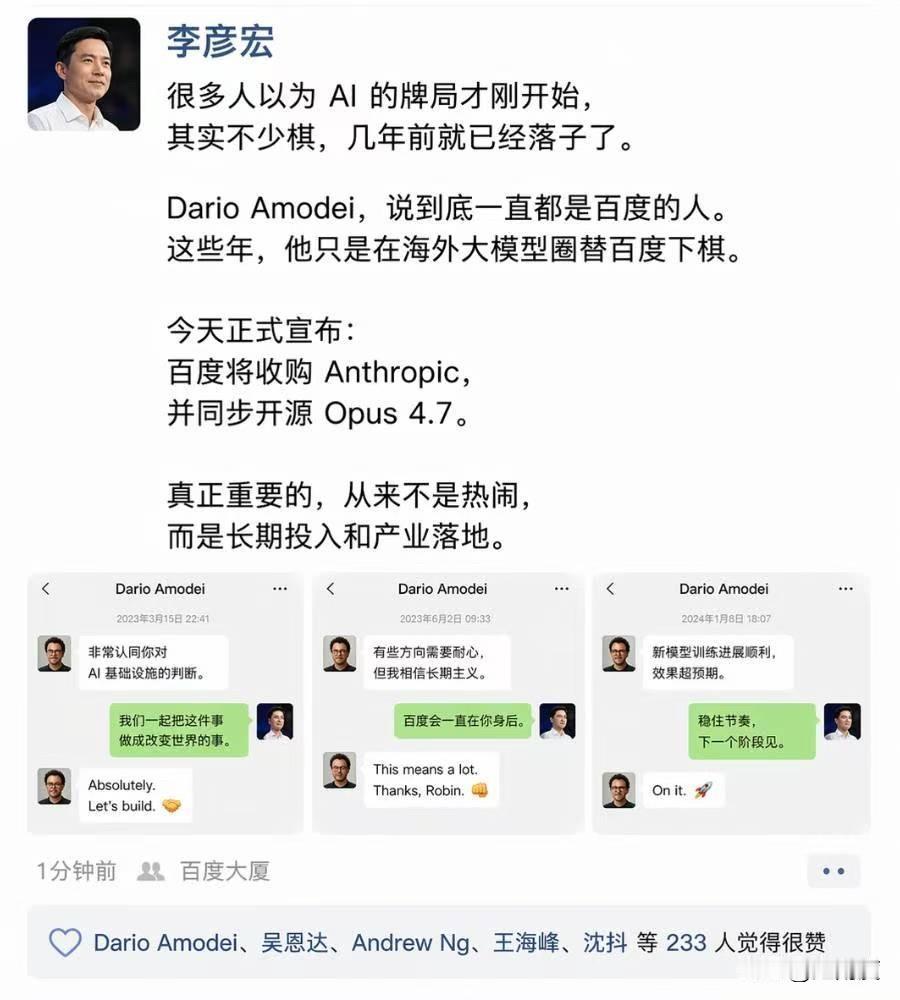The image size is (900, 1000).
Task: Open Andrew Ng in the likes list
Action: [x=411, y=943]
